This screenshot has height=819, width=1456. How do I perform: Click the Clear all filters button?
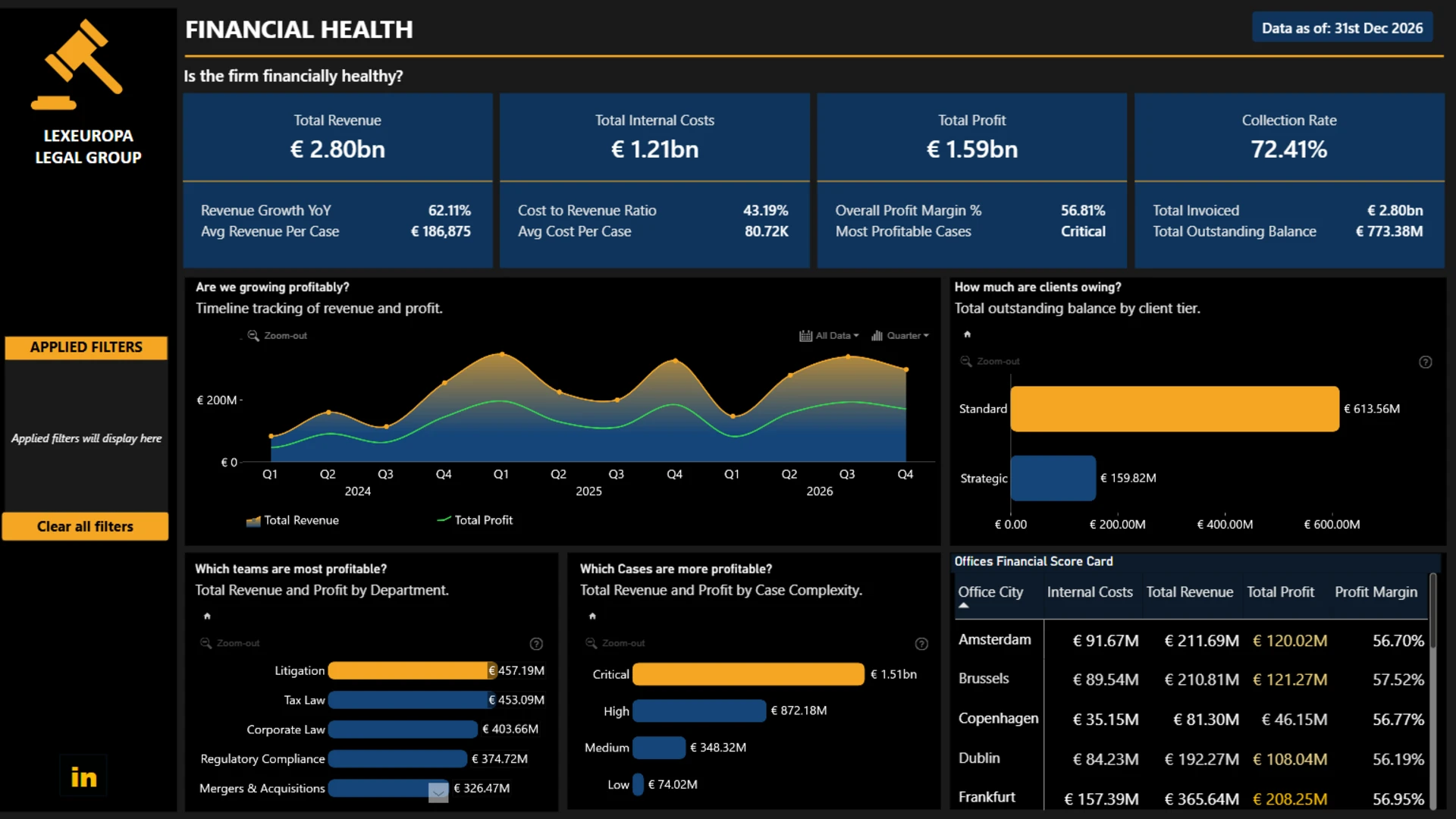click(85, 526)
